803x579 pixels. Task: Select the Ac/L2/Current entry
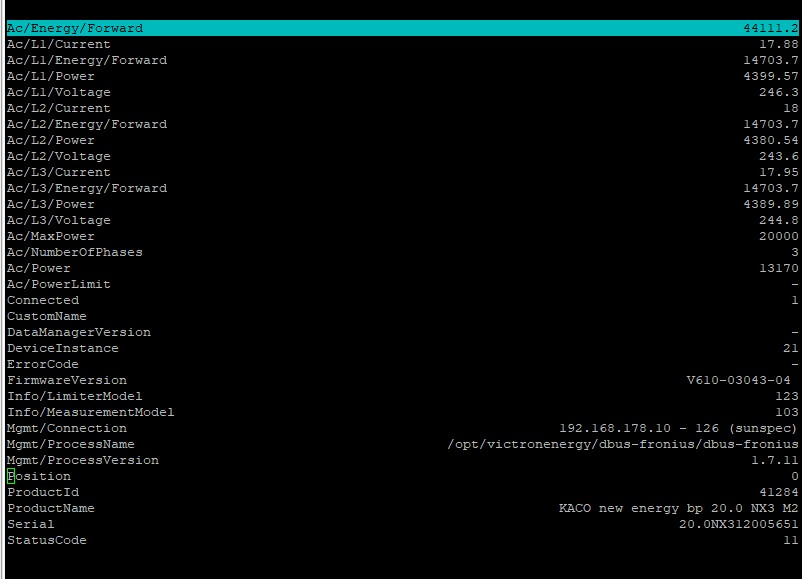tap(402, 108)
